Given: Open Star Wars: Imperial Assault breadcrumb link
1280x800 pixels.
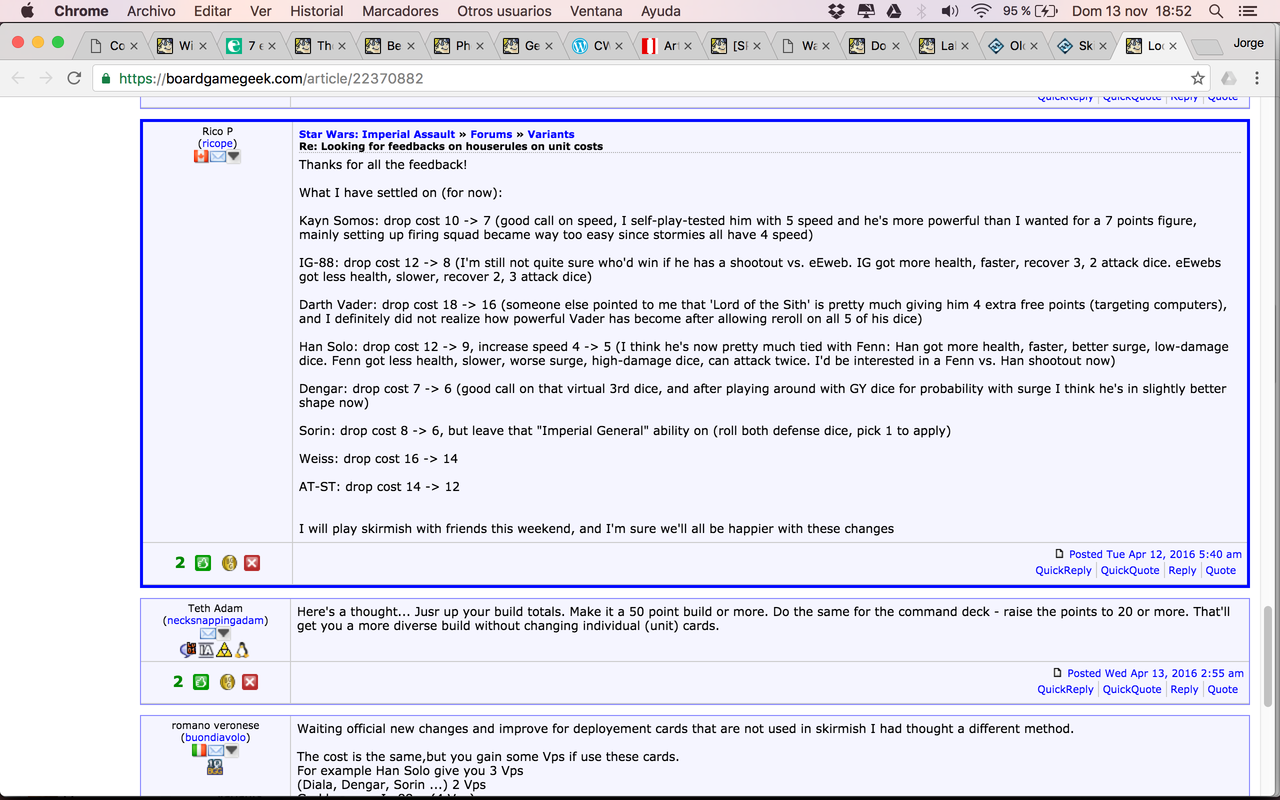Looking at the screenshot, I should coord(377,134).
